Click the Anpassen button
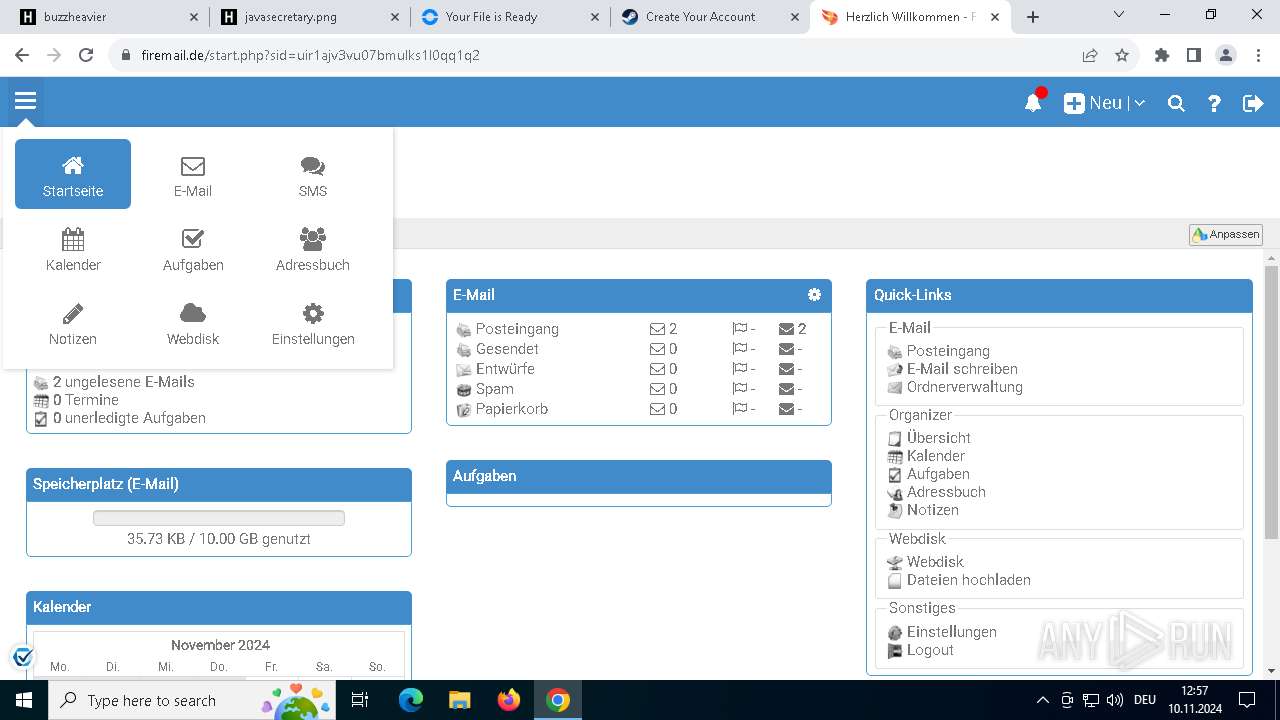 click(1226, 234)
